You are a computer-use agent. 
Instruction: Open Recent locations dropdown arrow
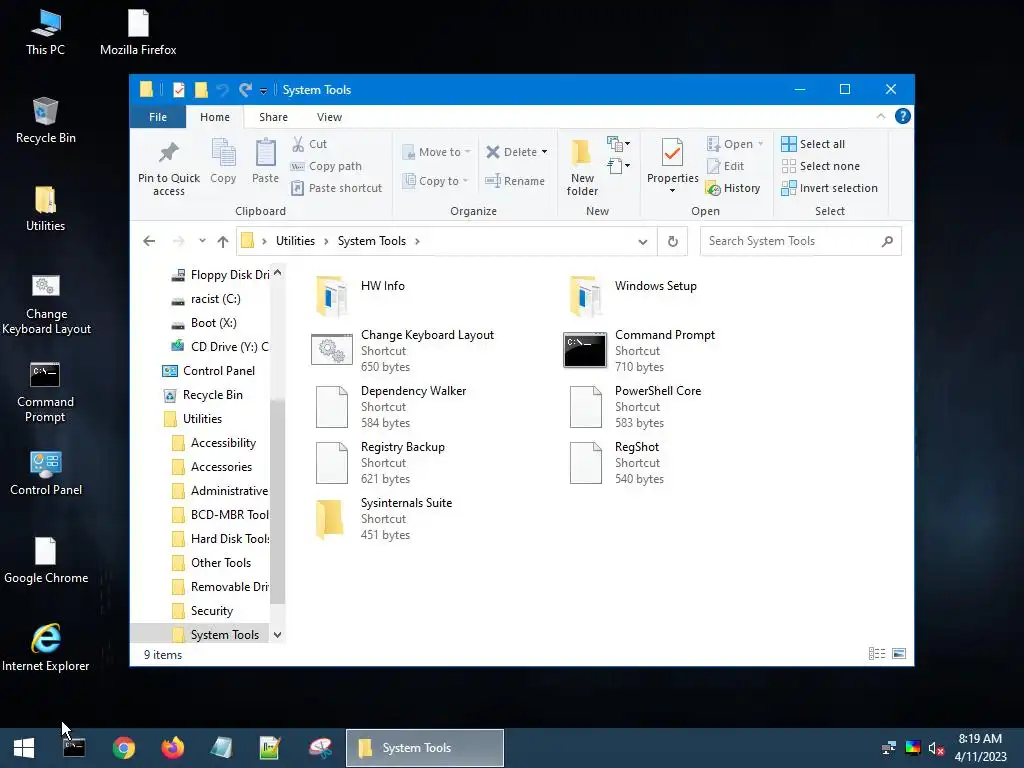202,241
